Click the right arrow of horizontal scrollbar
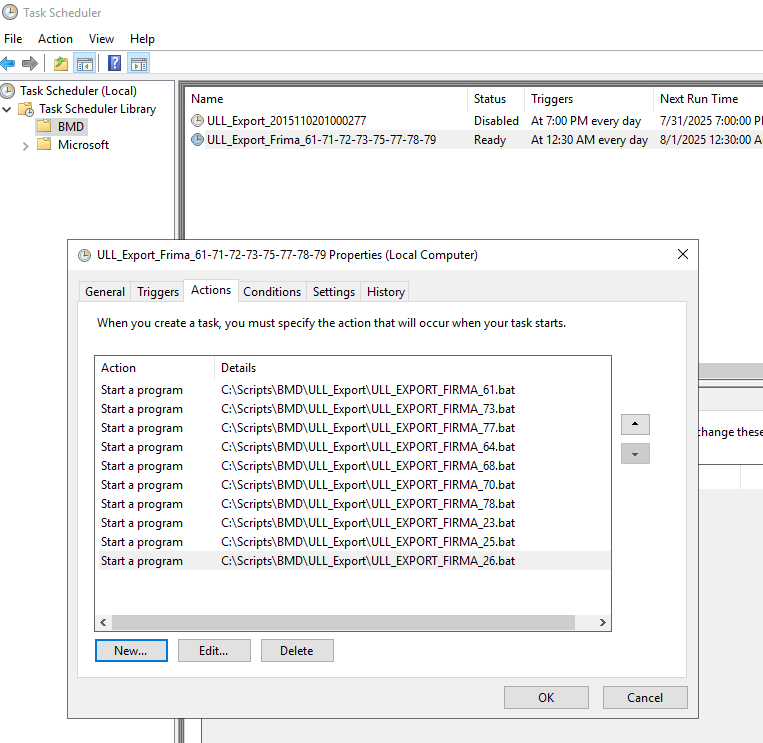Viewport: 763px width, 743px height. point(602,622)
